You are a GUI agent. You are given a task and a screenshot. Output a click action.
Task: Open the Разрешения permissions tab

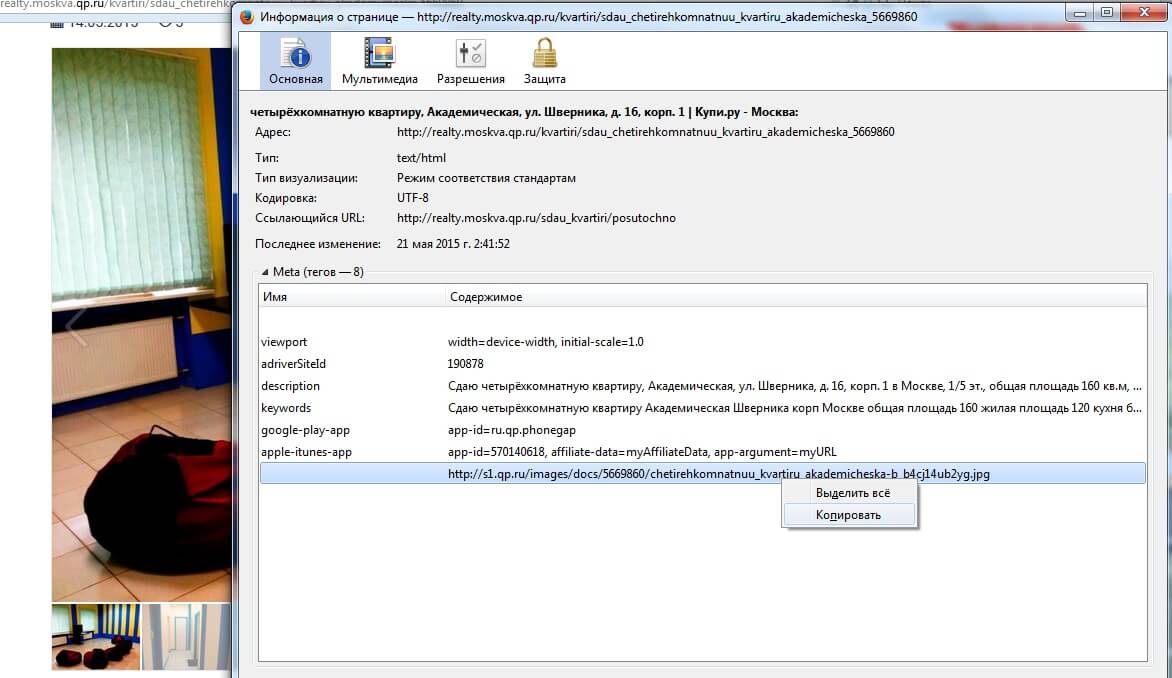(470, 61)
